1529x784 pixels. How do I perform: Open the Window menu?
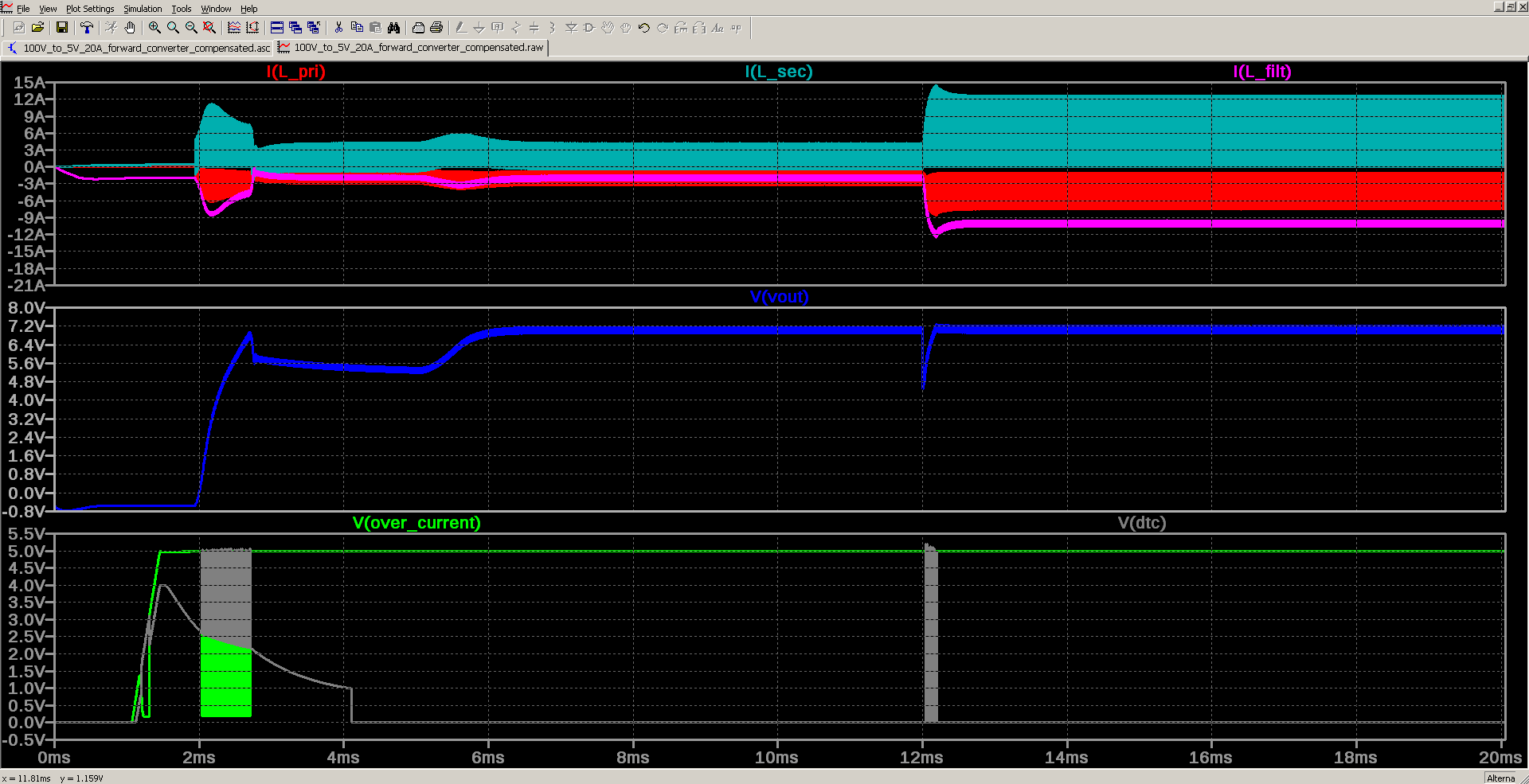coord(216,9)
